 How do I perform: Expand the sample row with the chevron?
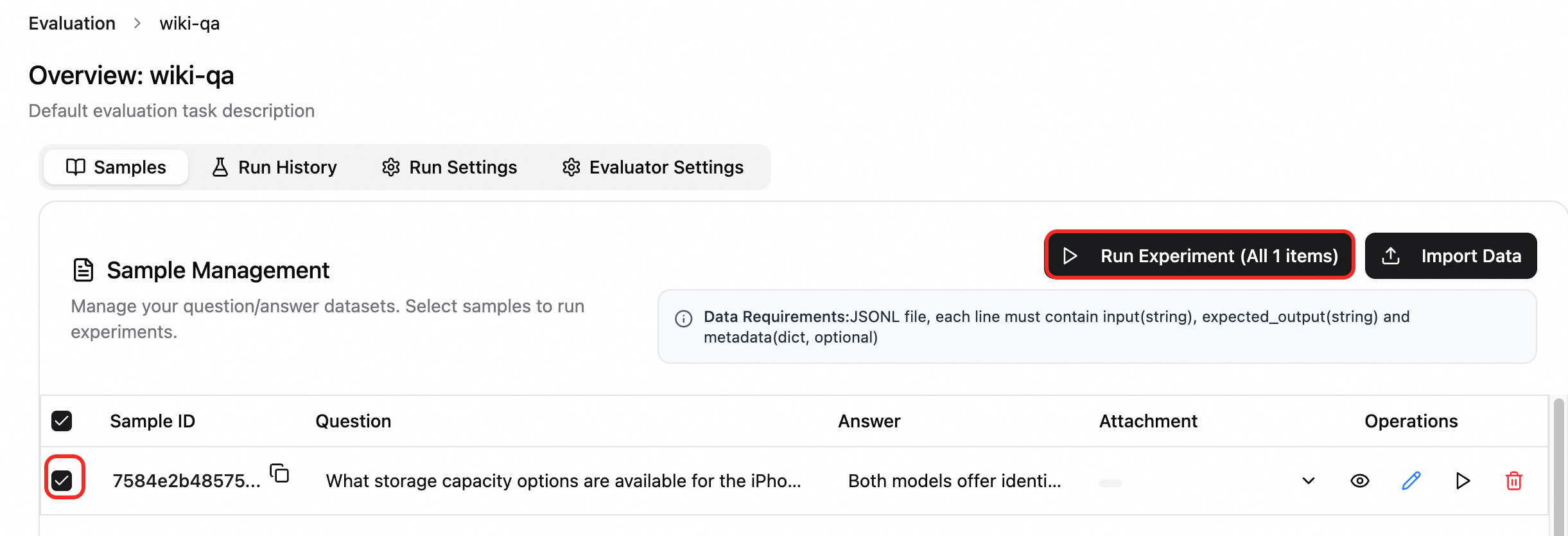pyautogui.click(x=1308, y=481)
